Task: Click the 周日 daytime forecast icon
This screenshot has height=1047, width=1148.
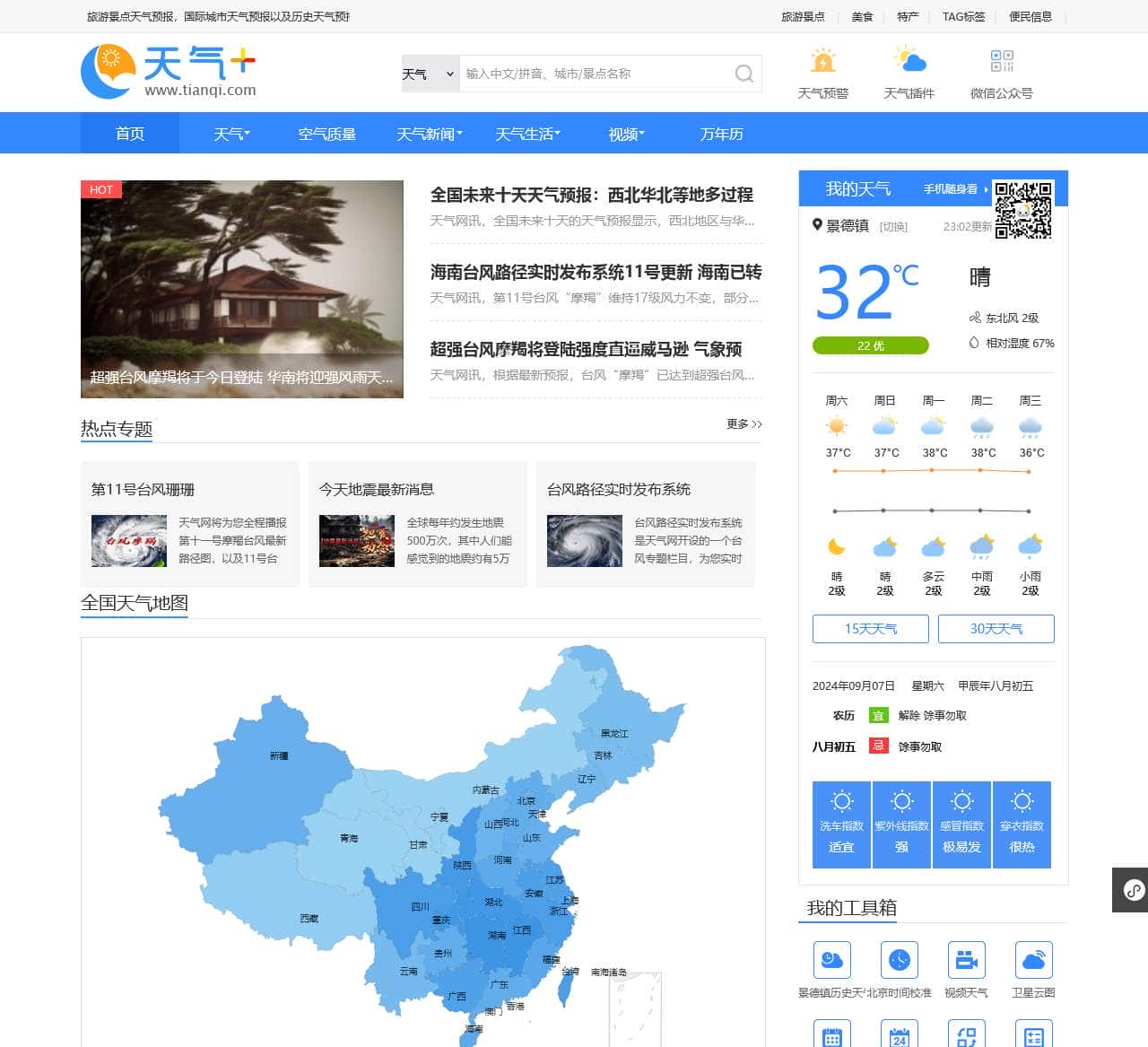Action: tap(885, 426)
